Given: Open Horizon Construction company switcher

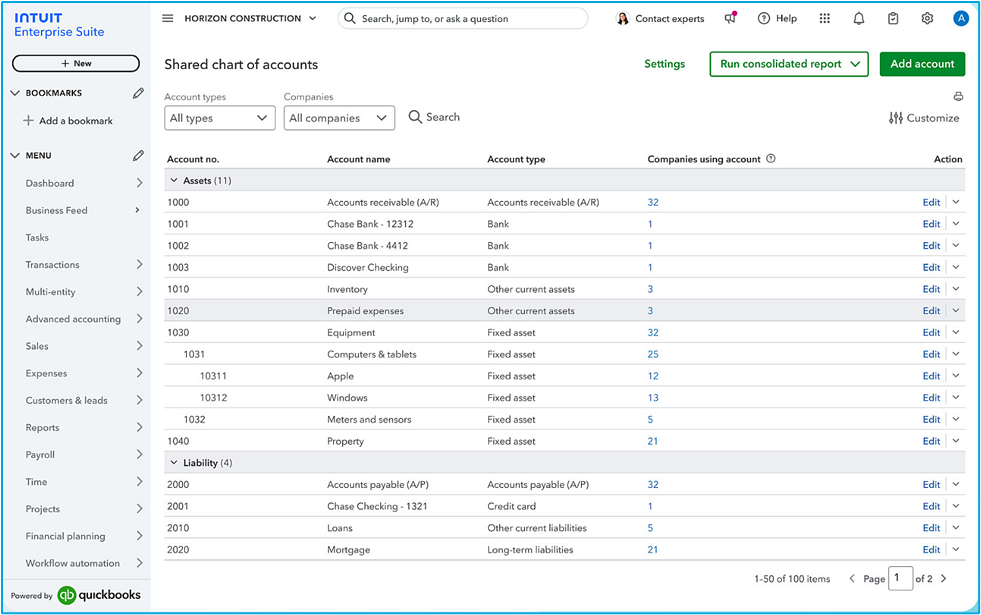Looking at the screenshot, I should pos(250,19).
